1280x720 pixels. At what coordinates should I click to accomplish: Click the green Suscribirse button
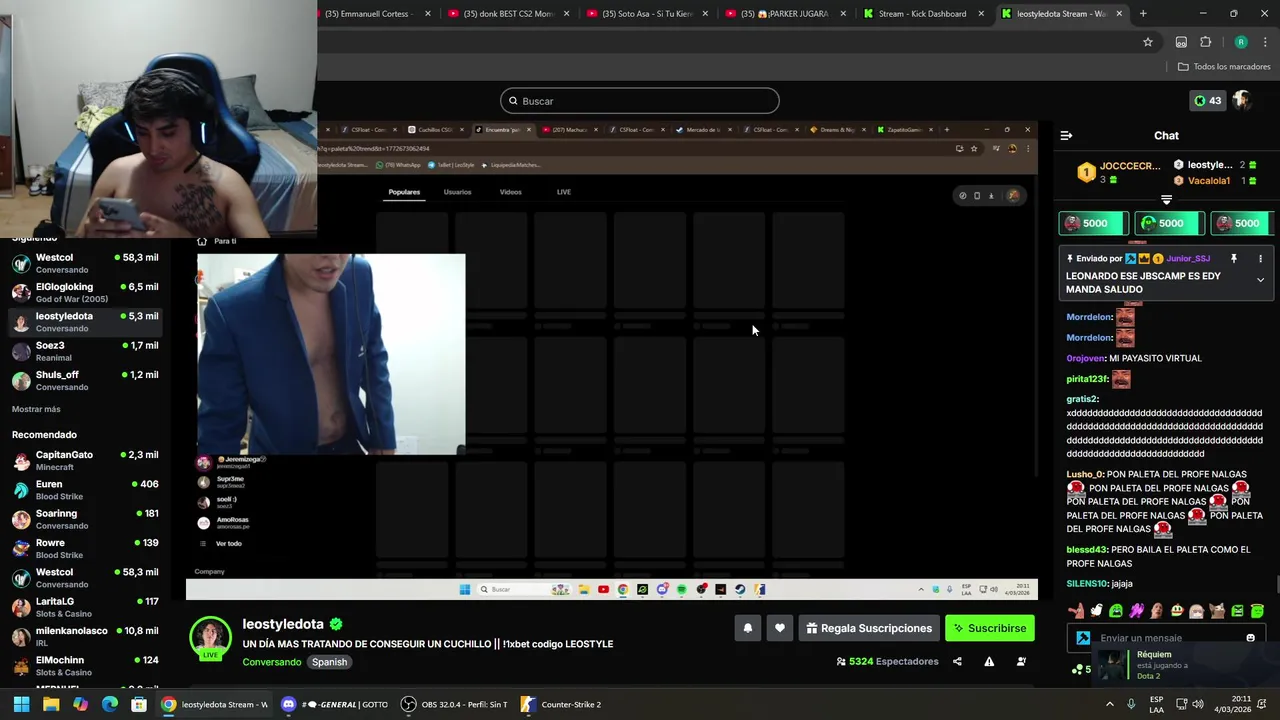point(989,628)
